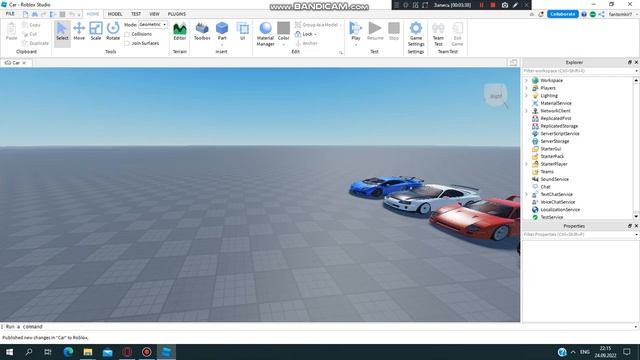Switch to the MODEL tab

pos(115,14)
